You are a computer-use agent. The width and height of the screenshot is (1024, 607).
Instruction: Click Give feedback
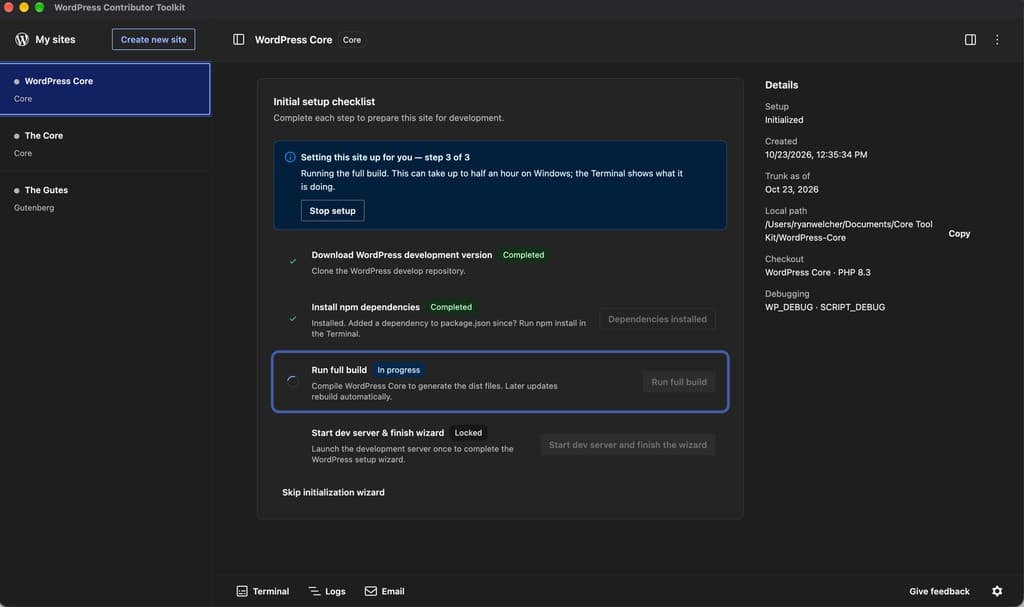coord(939,591)
